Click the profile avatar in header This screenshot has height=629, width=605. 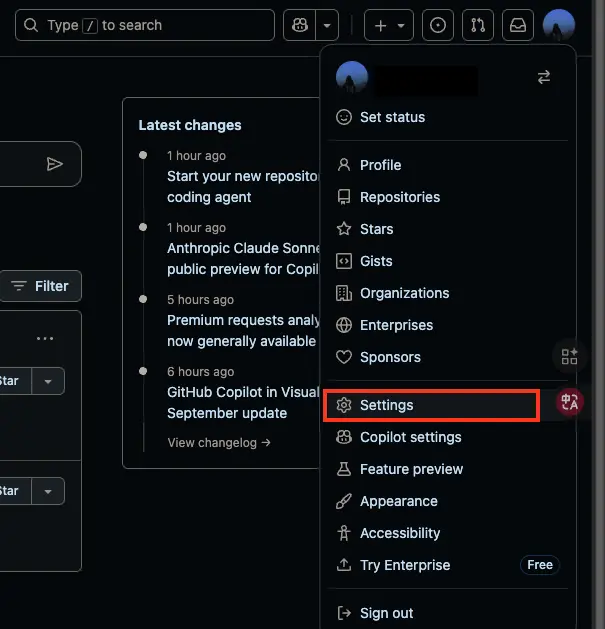point(558,25)
